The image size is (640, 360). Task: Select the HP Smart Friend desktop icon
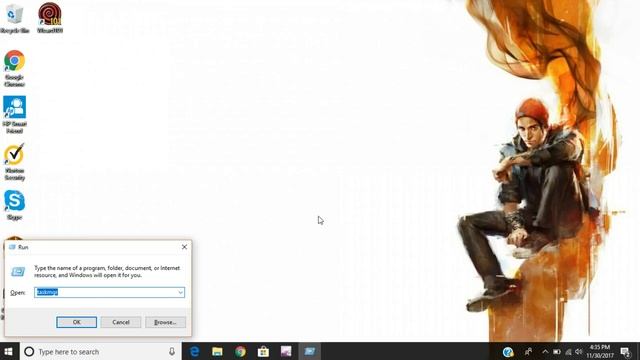(14, 115)
